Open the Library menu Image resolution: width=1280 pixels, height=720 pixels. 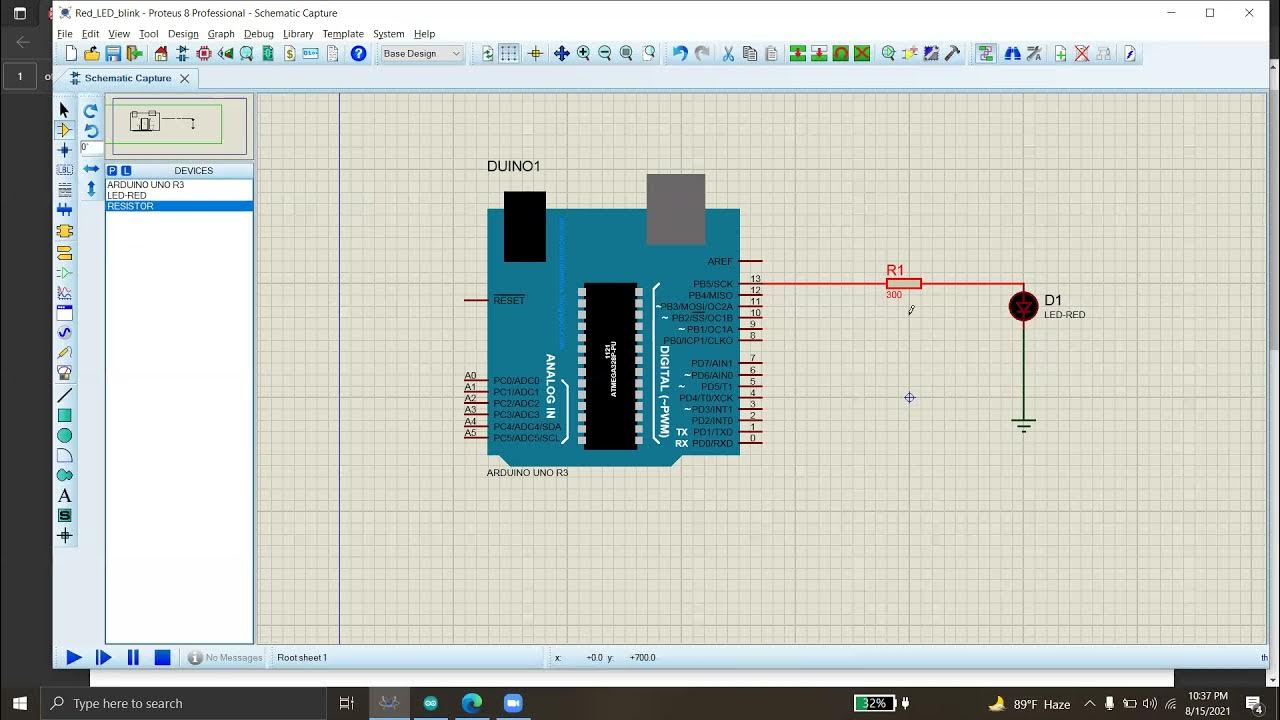click(298, 34)
